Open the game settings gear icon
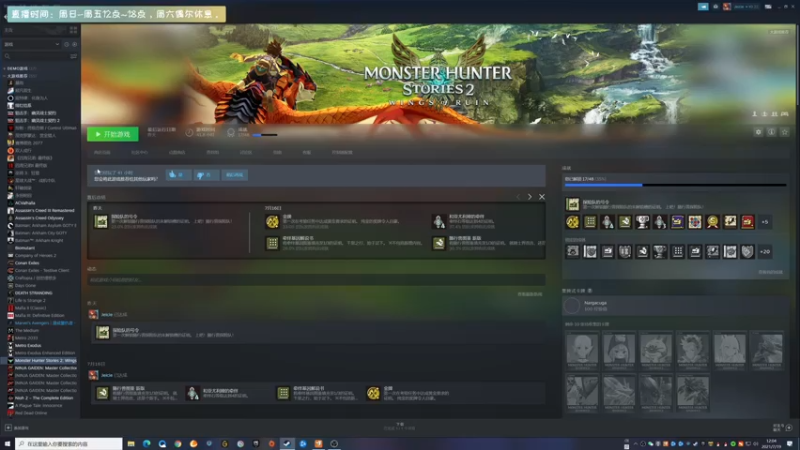Screen dimensions: 800x450 [x=758, y=132]
